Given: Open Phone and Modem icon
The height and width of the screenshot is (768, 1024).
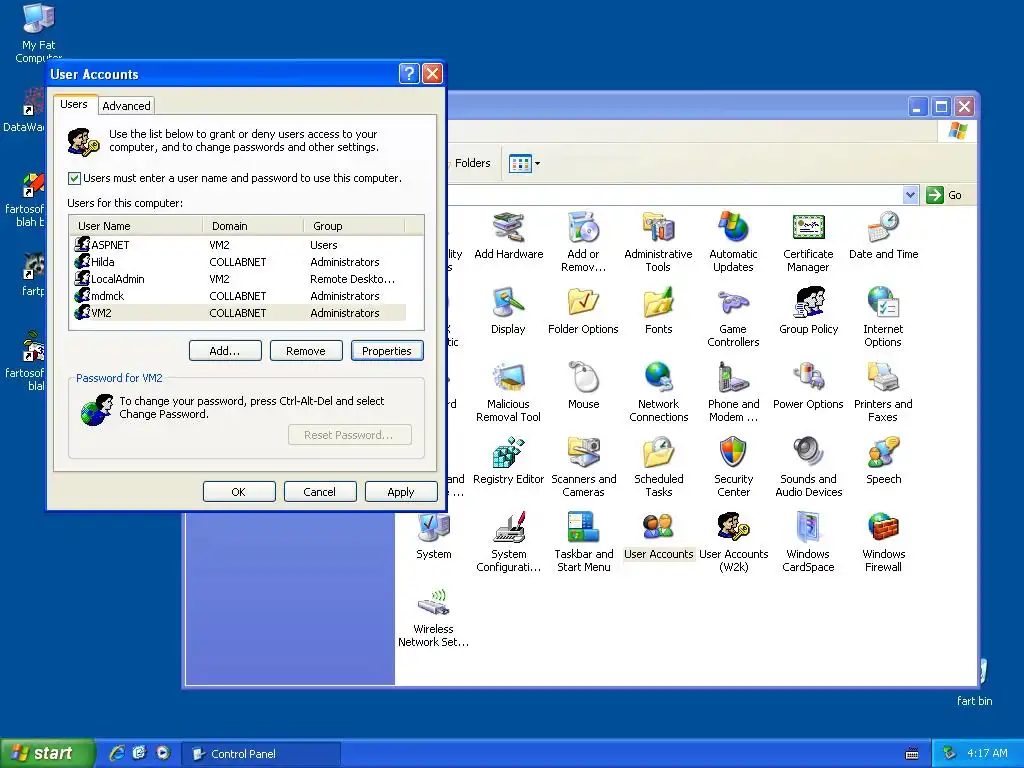Looking at the screenshot, I should click(x=733, y=391).
